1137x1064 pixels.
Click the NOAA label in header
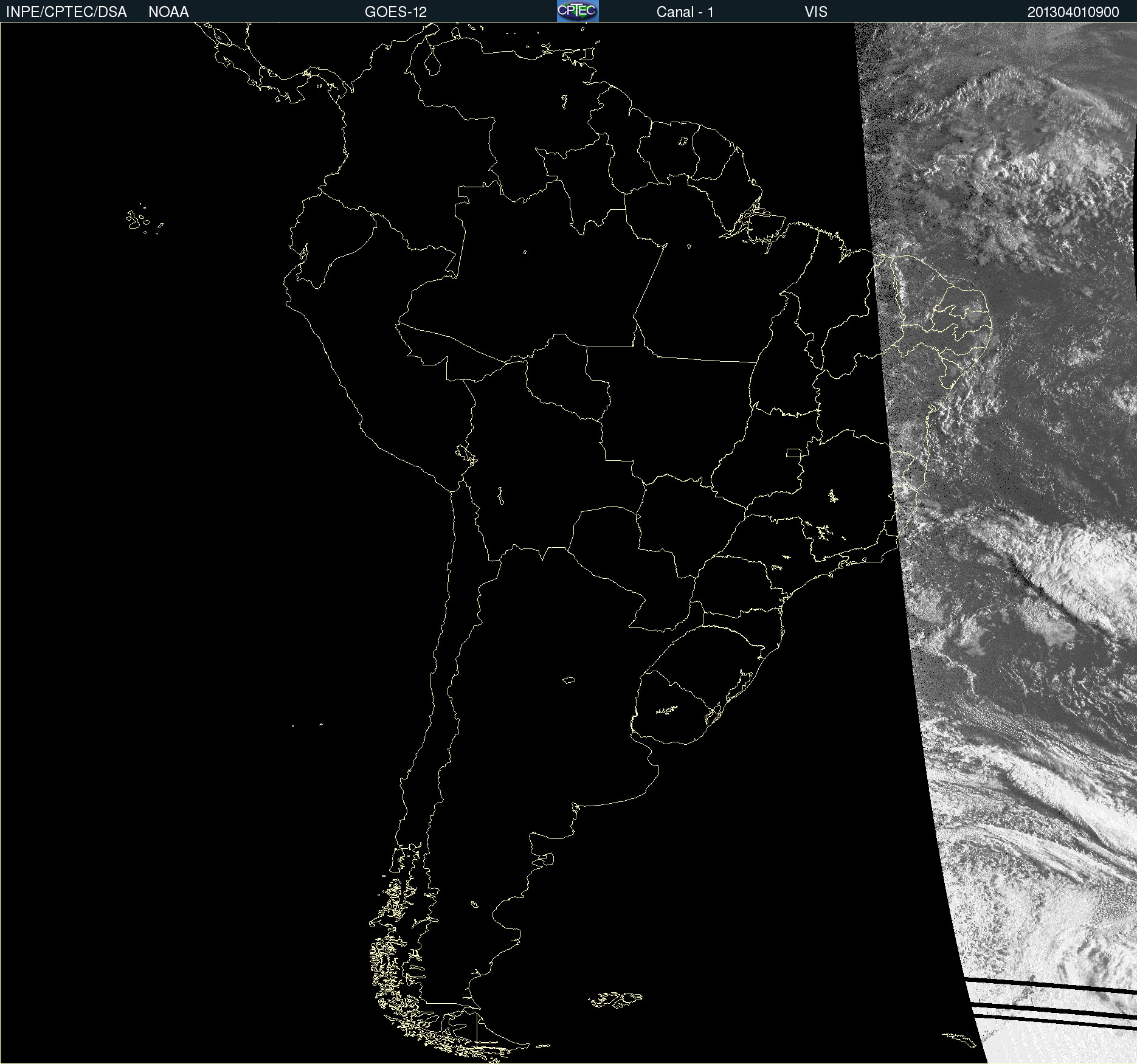coord(168,12)
